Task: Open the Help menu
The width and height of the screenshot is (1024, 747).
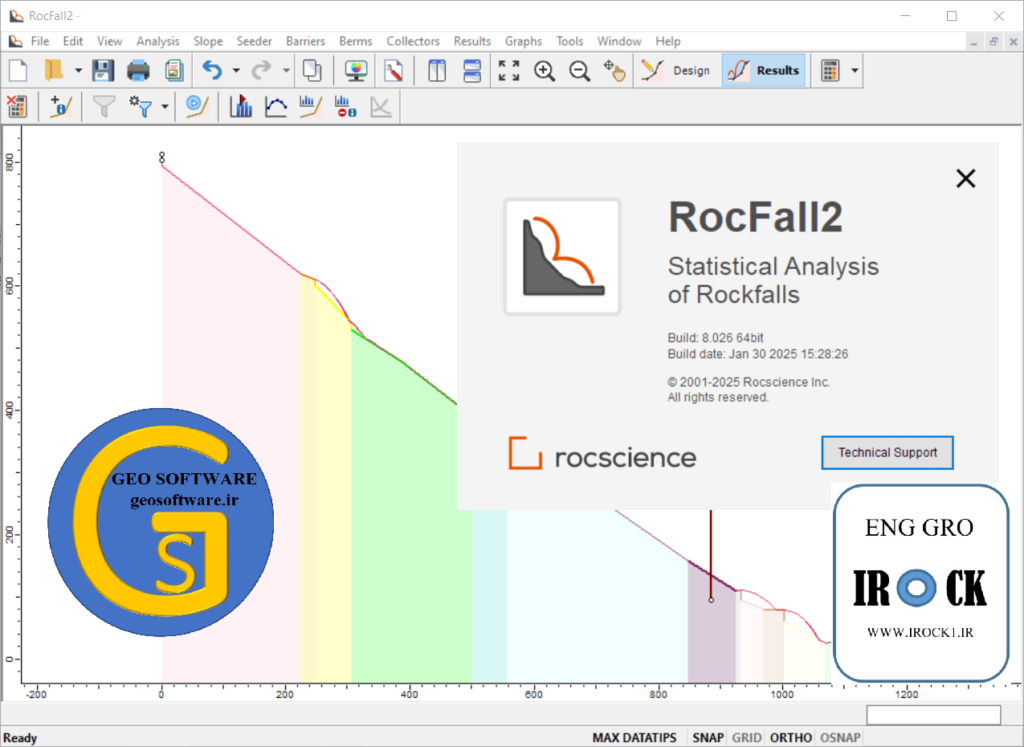Action: [x=667, y=41]
